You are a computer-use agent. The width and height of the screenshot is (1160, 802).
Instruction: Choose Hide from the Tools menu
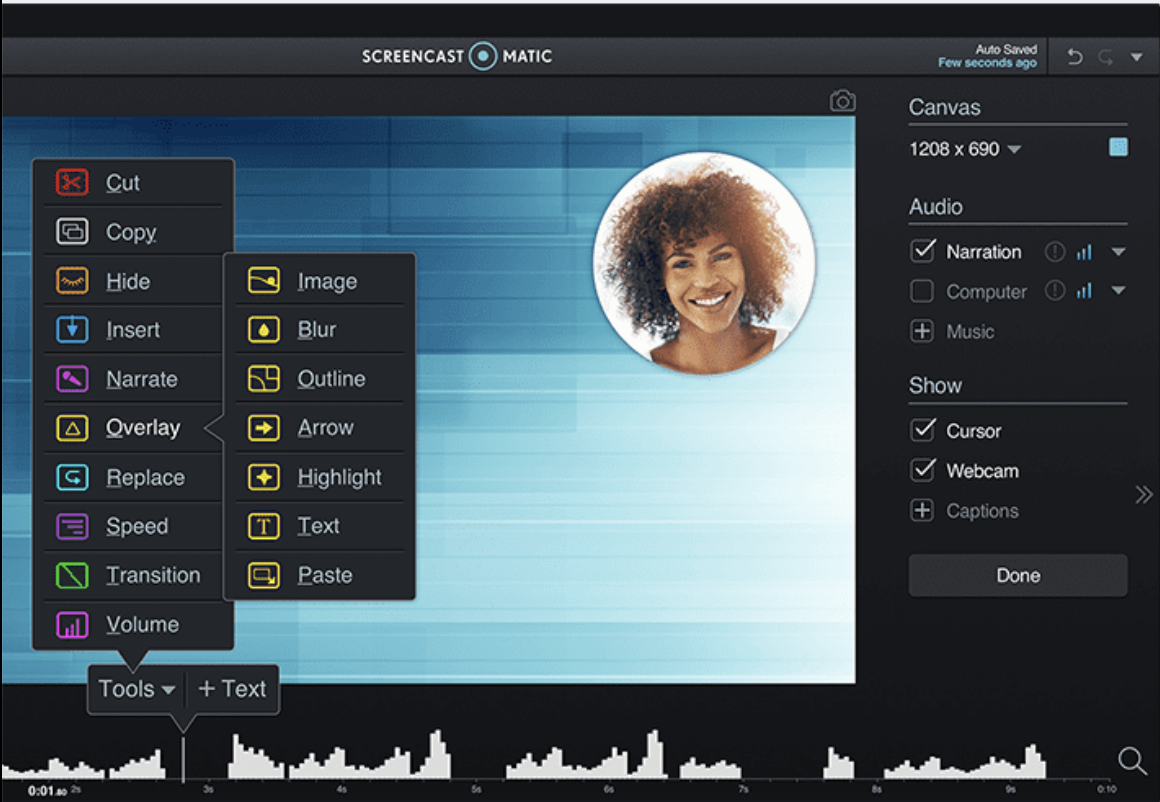click(133, 280)
